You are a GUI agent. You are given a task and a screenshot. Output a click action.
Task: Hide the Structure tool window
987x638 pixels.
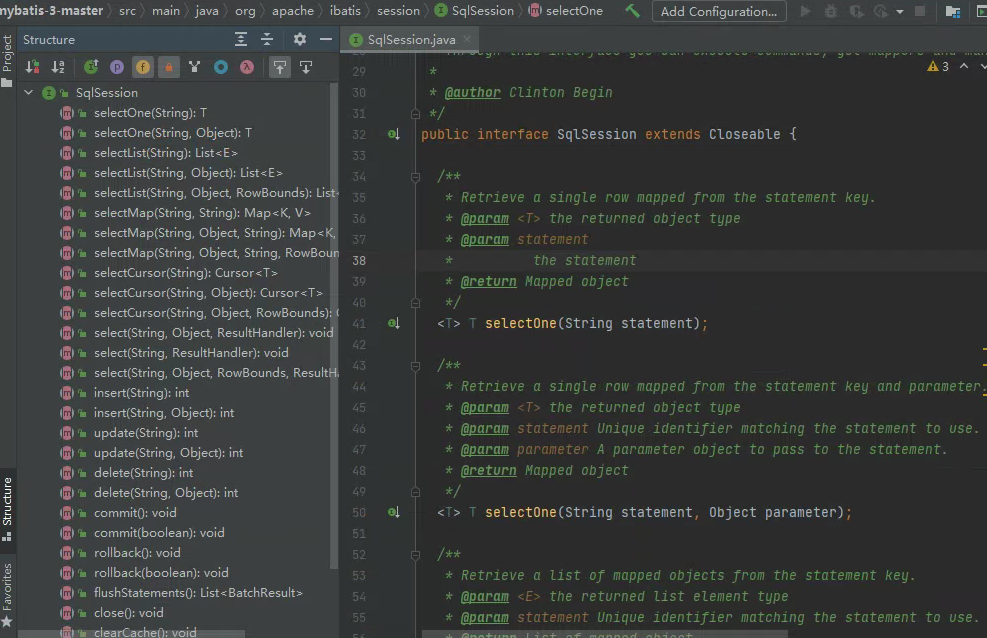click(325, 40)
